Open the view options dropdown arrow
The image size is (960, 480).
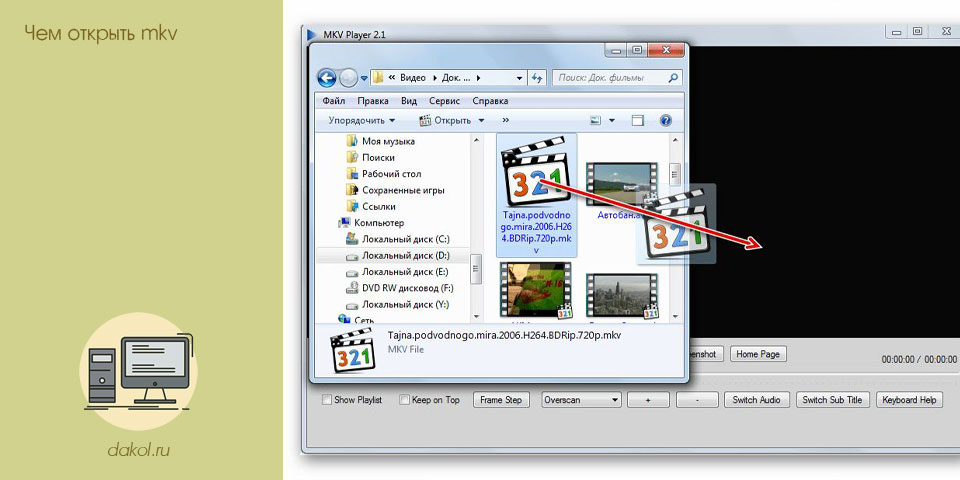click(x=612, y=121)
